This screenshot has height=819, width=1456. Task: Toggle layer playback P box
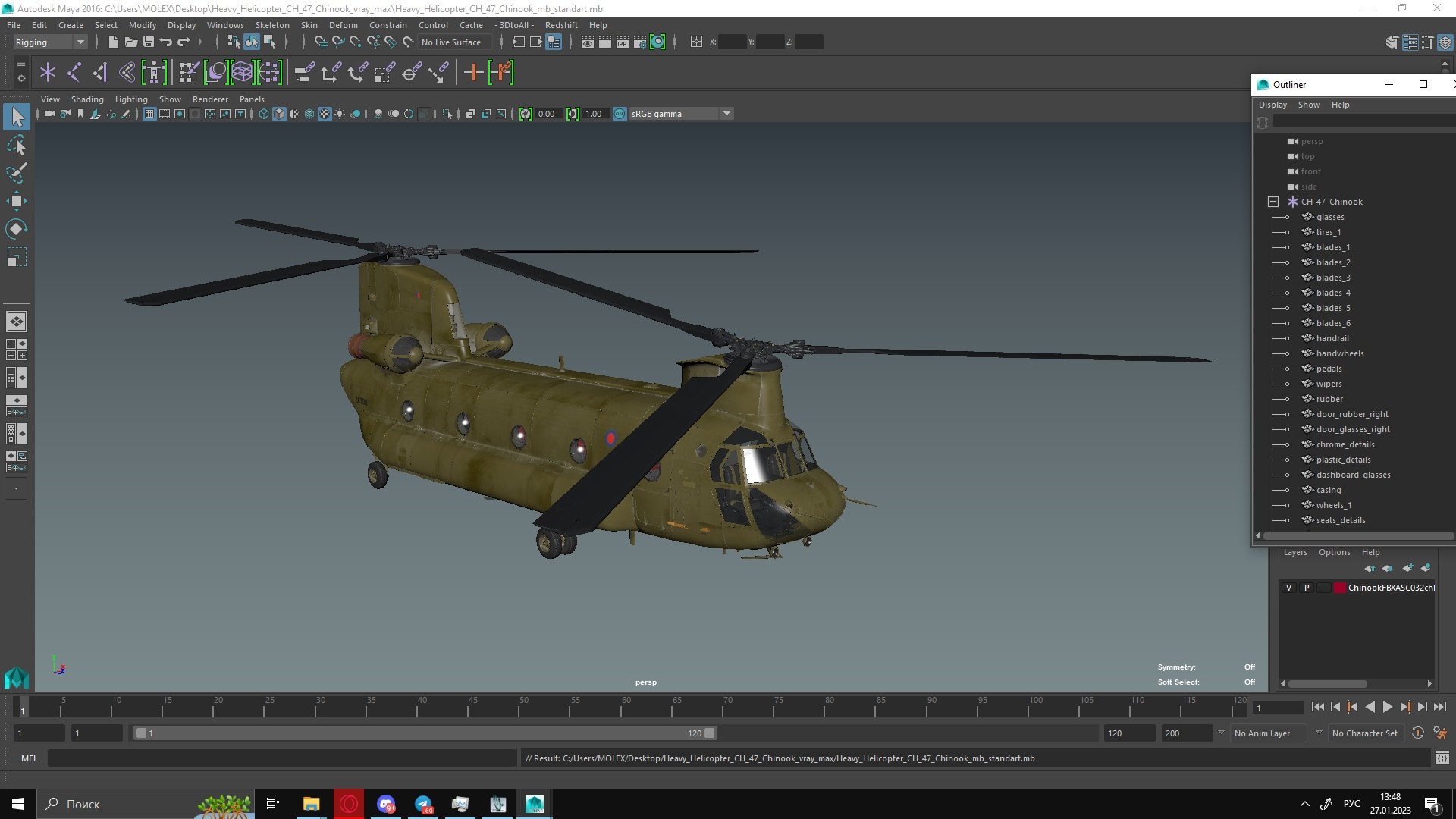click(x=1306, y=588)
